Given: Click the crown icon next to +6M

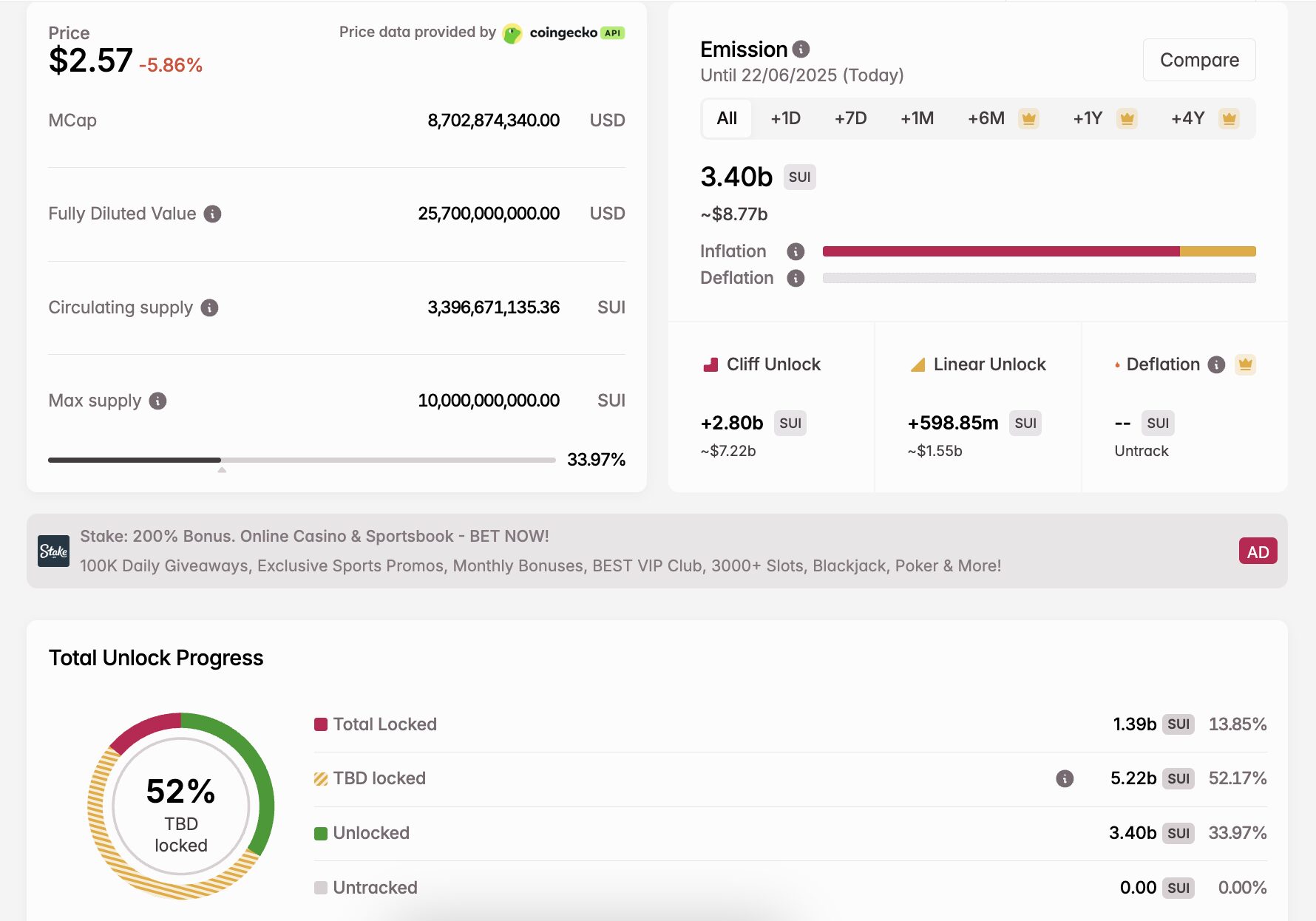Looking at the screenshot, I should pyautogui.click(x=1028, y=118).
